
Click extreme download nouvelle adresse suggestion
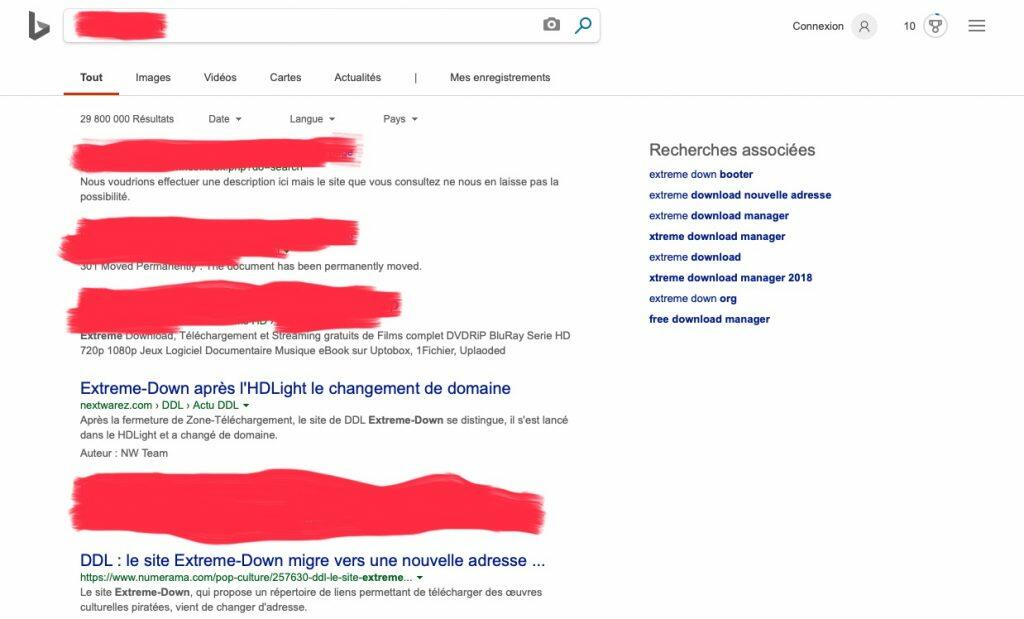point(740,195)
